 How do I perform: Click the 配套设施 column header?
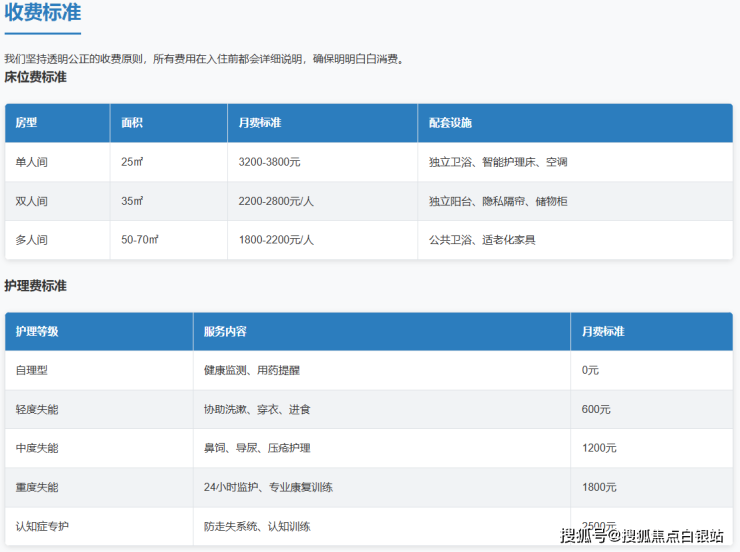[450, 123]
